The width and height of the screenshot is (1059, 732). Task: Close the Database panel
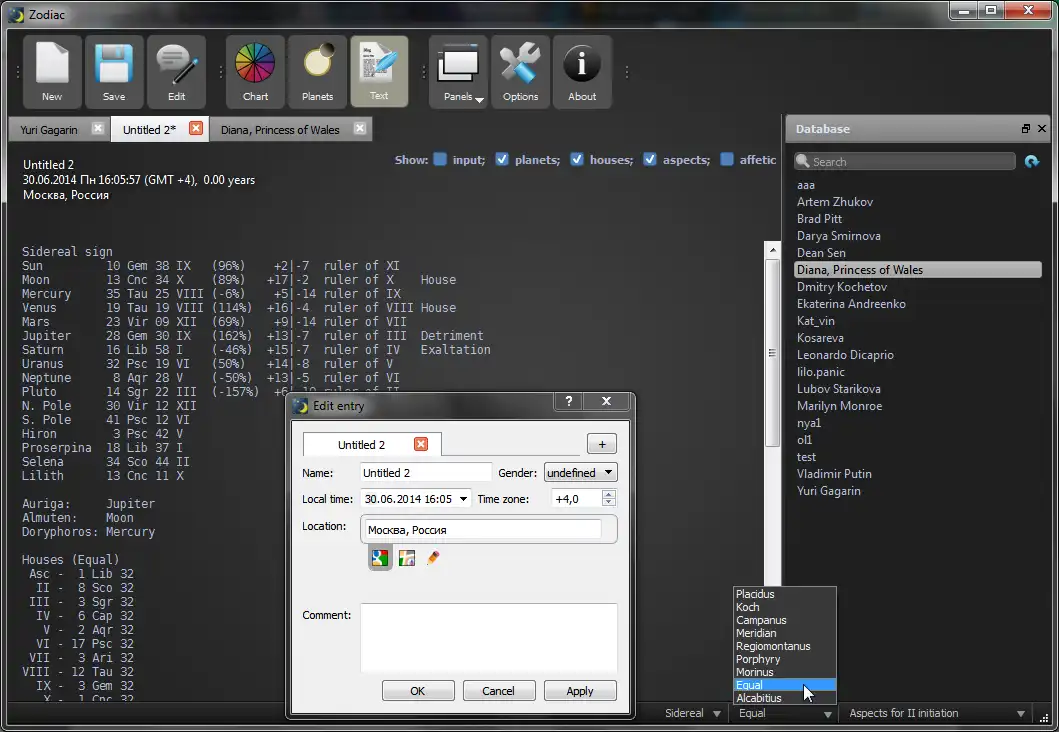click(x=1042, y=128)
